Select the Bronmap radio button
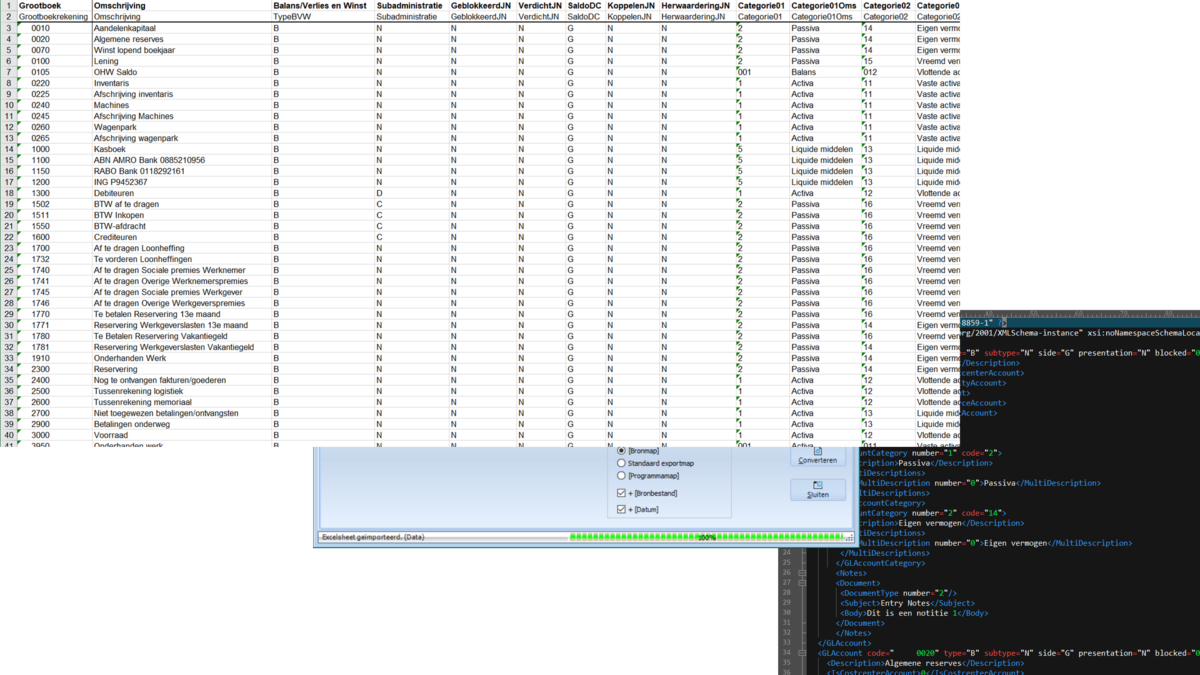The height and width of the screenshot is (675, 1200). [620, 452]
